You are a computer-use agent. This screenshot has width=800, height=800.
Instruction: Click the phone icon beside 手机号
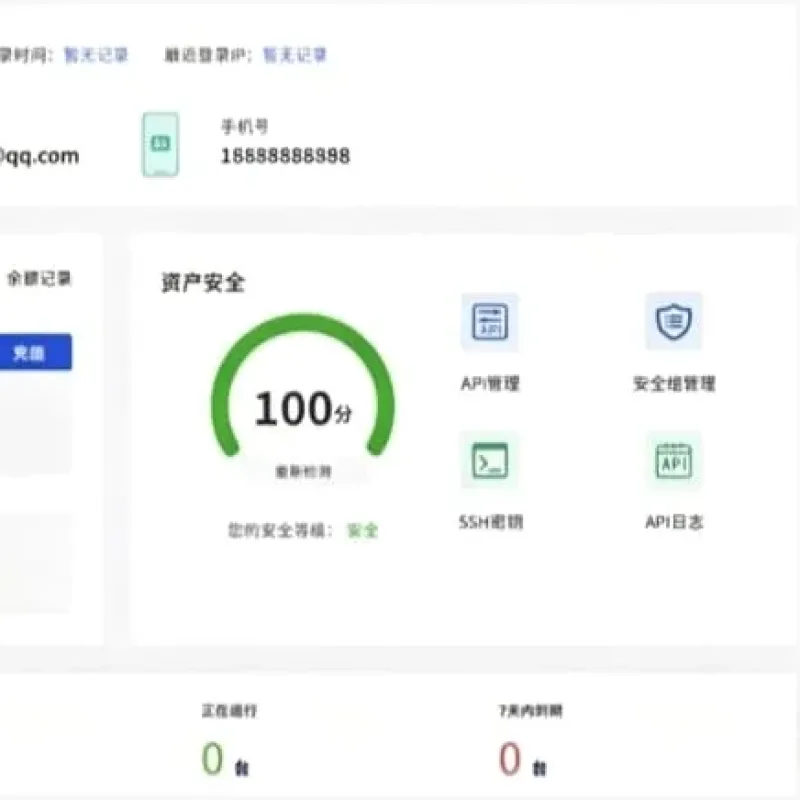160,144
